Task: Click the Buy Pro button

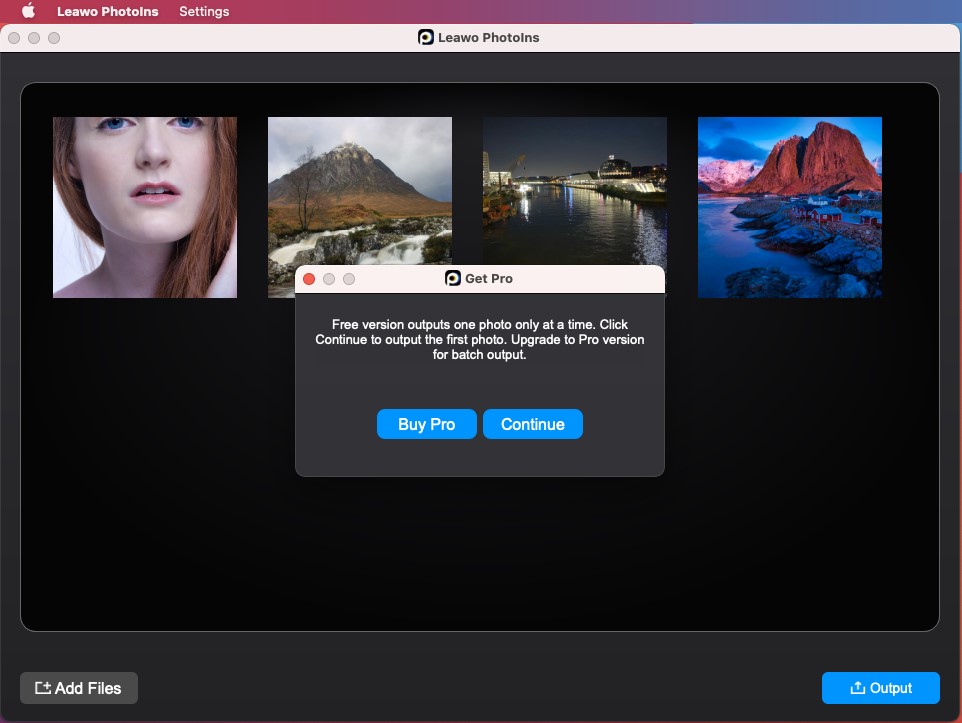Action: point(426,424)
